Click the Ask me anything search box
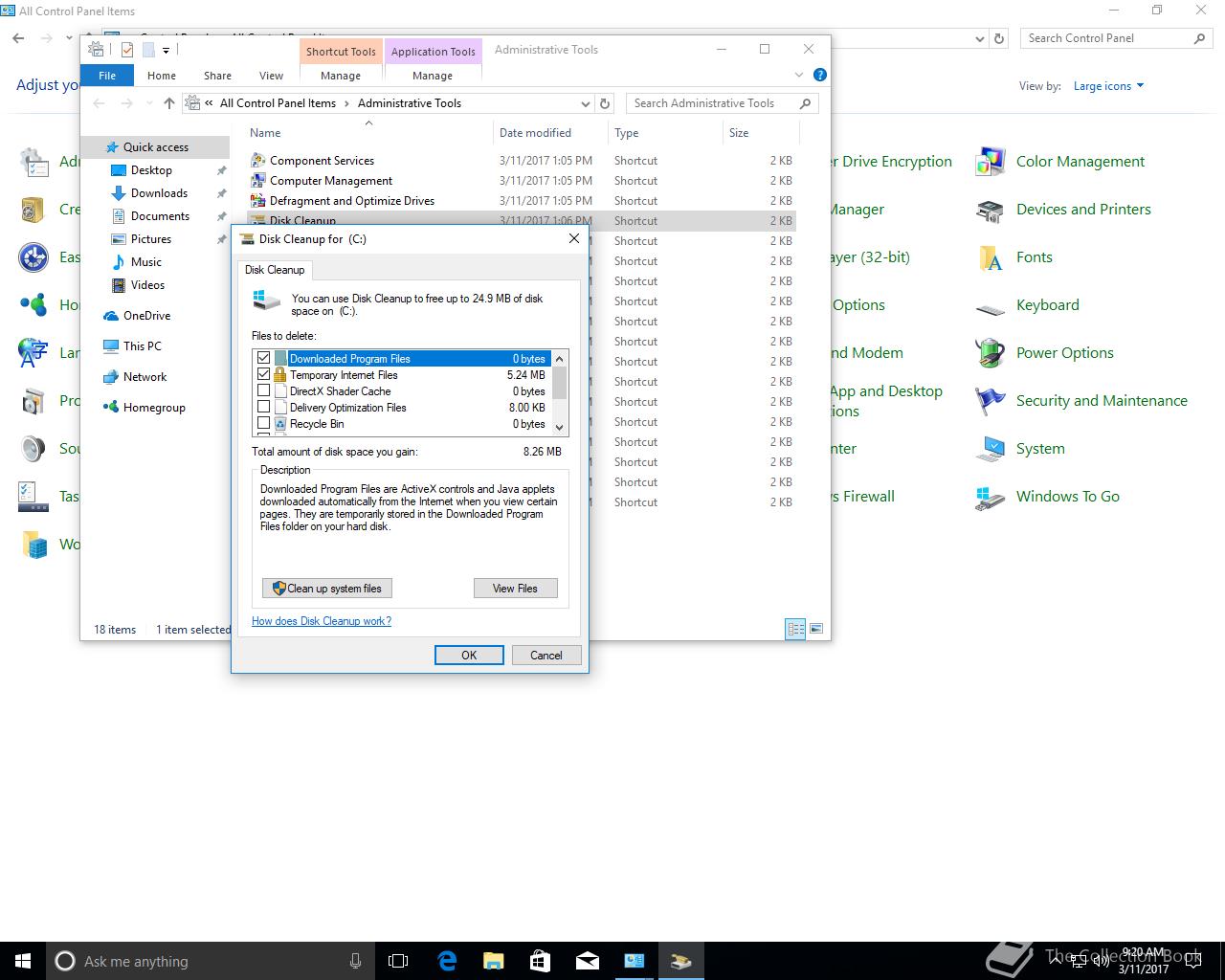The image size is (1225, 980). click(209, 961)
